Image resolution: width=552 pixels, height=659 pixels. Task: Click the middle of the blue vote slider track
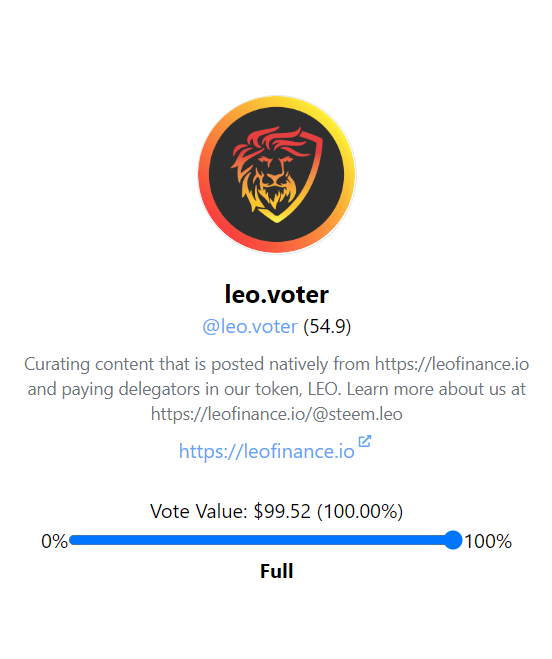(261, 540)
